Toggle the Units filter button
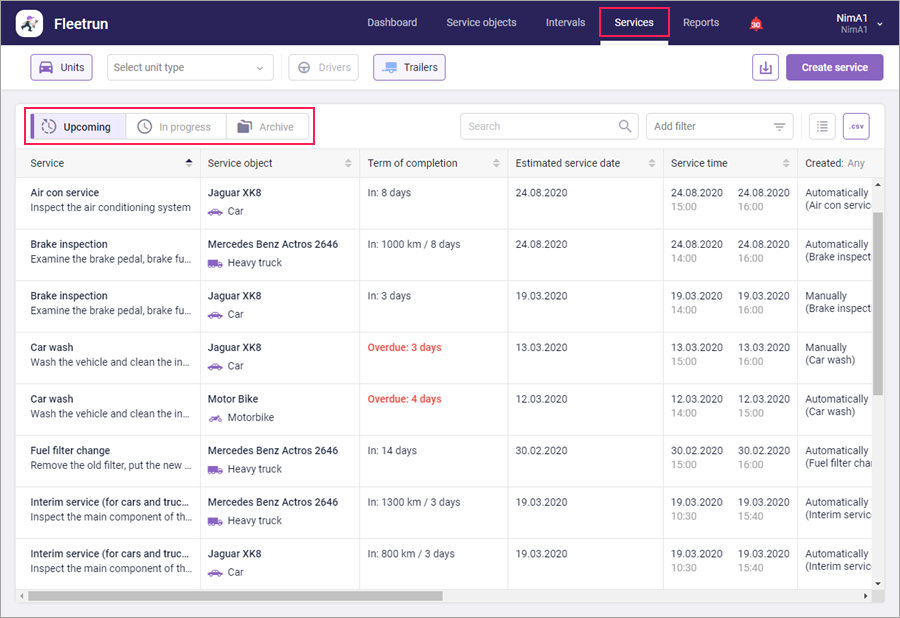Image resolution: width=900 pixels, height=618 pixels. pyautogui.click(x=61, y=68)
